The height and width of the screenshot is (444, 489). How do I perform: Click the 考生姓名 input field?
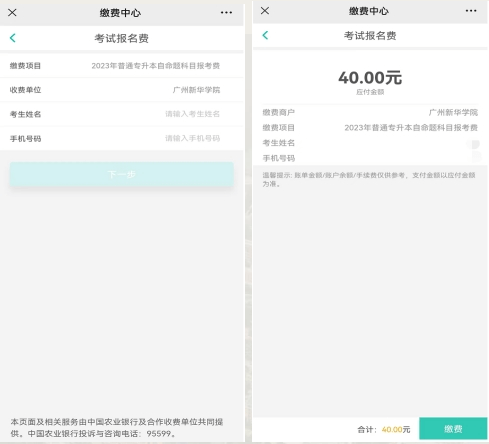coord(122,114)
